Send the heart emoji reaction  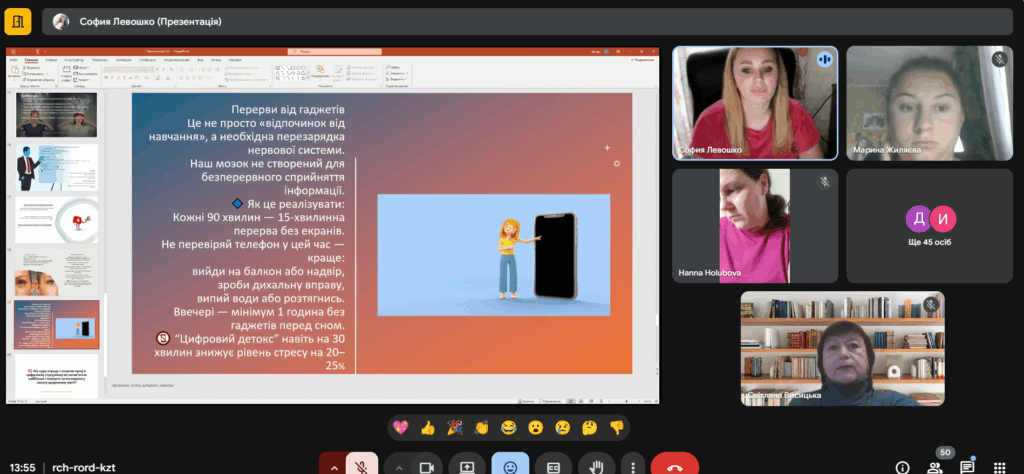401,428
